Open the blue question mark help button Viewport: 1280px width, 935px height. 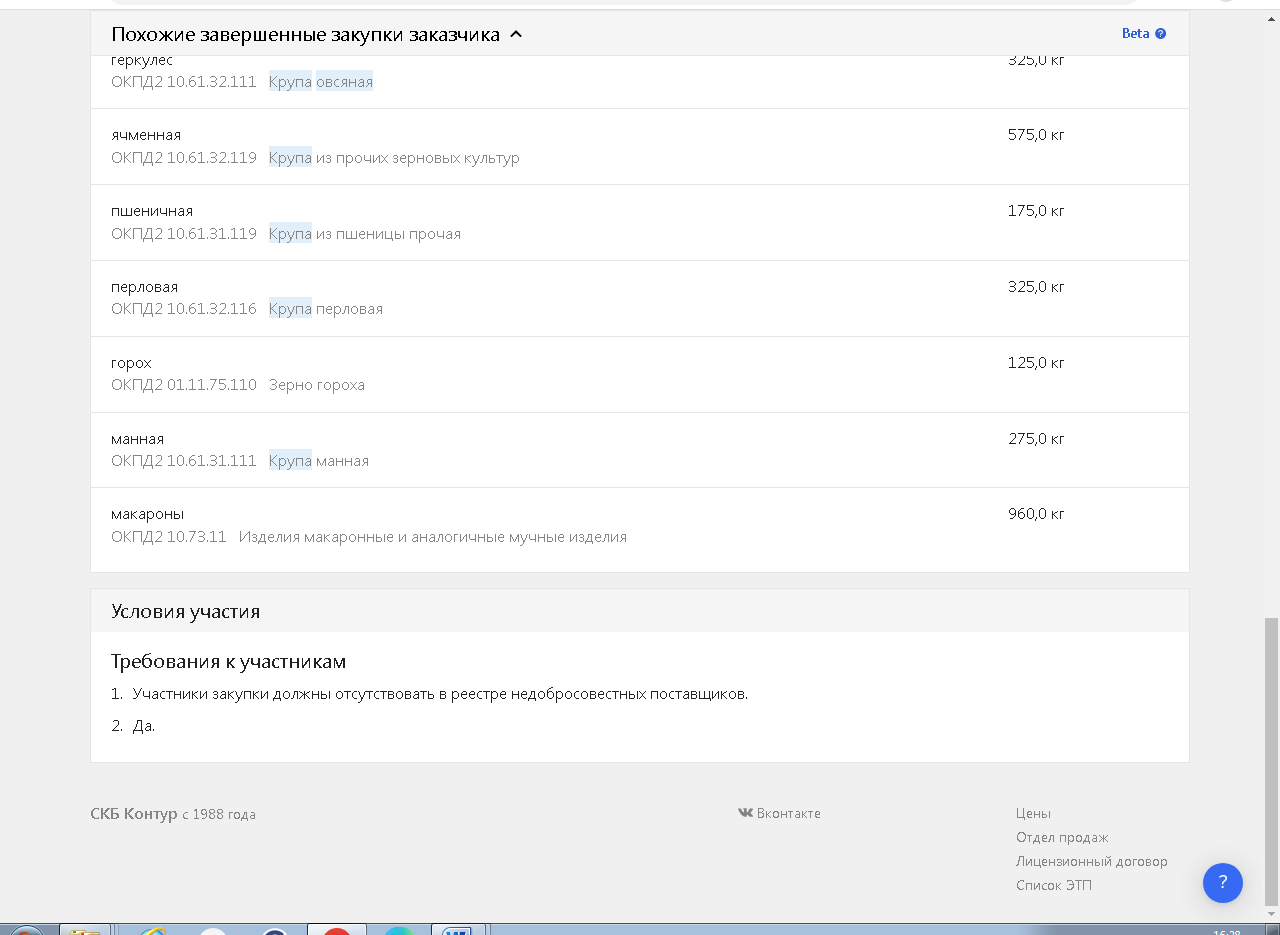pos(1223,883)
